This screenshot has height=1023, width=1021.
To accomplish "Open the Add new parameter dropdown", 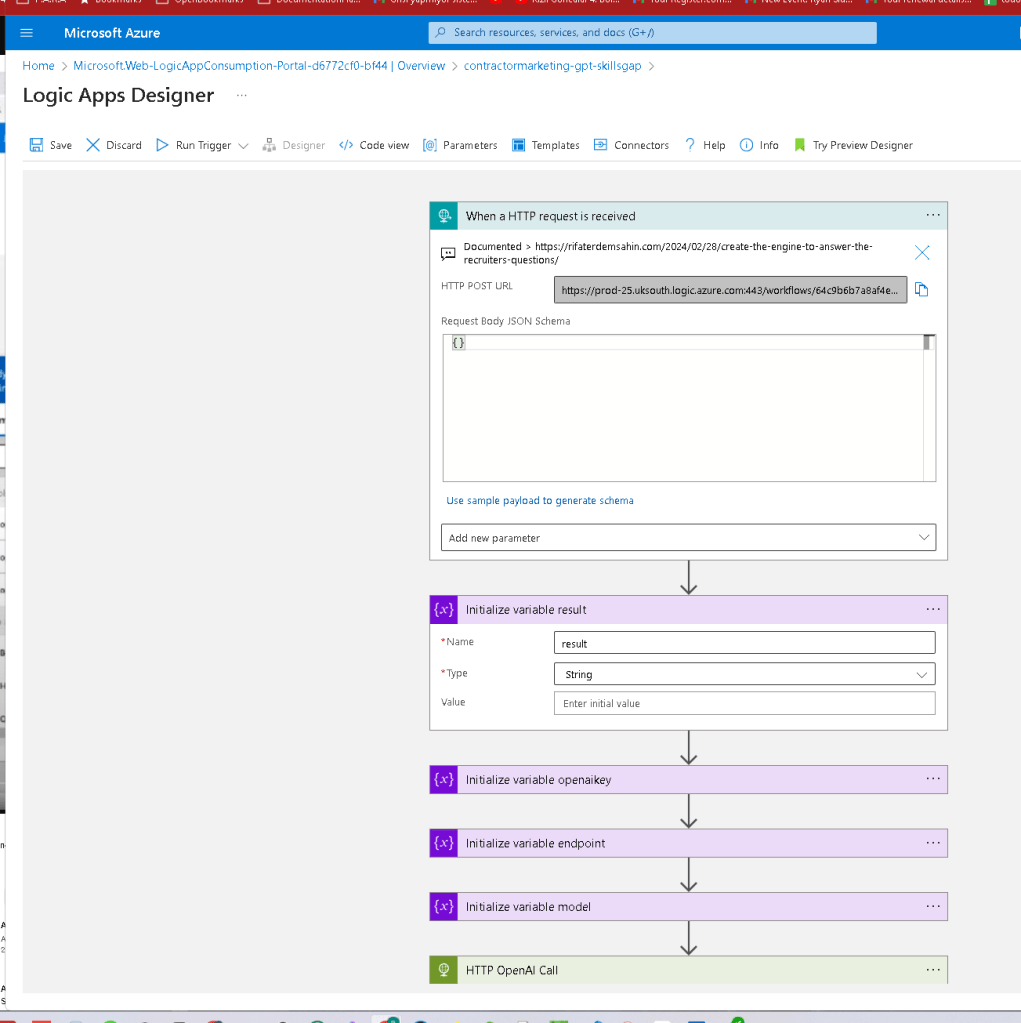I will tap(688, 538).
